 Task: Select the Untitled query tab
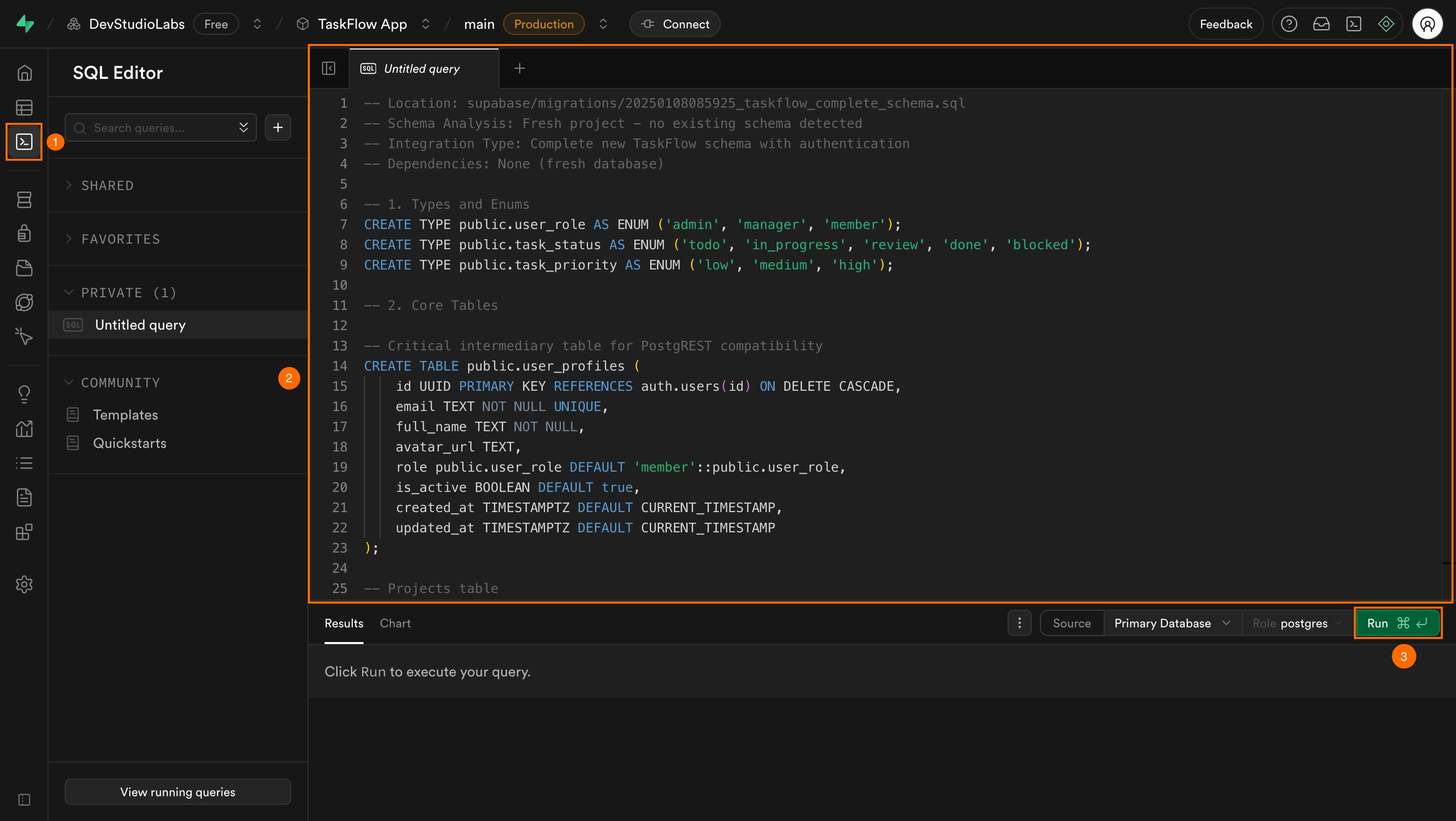point(421,68)
